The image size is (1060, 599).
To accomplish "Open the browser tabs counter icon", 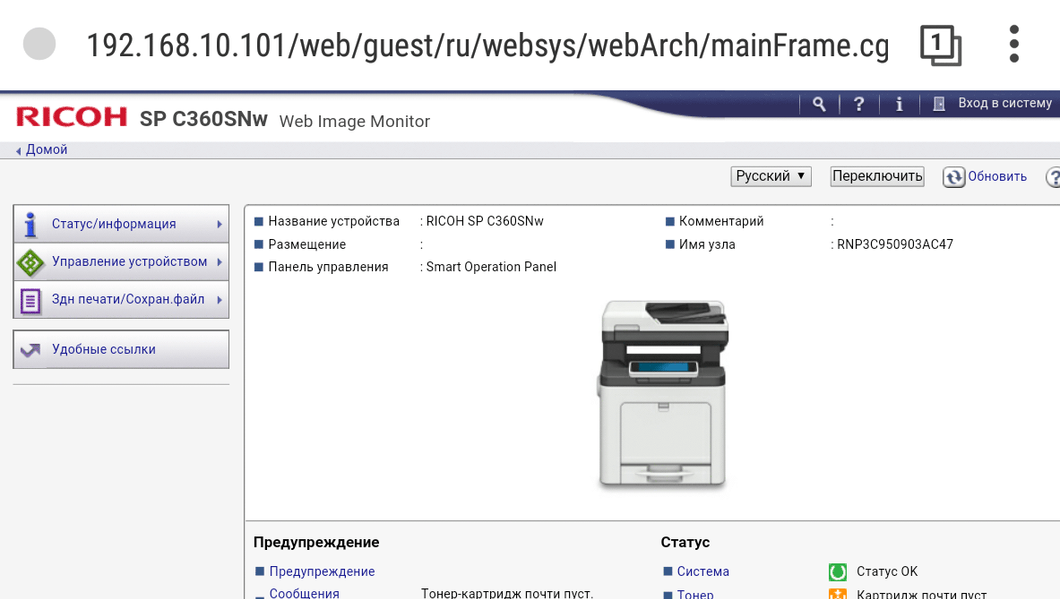I will pos(940,45).
